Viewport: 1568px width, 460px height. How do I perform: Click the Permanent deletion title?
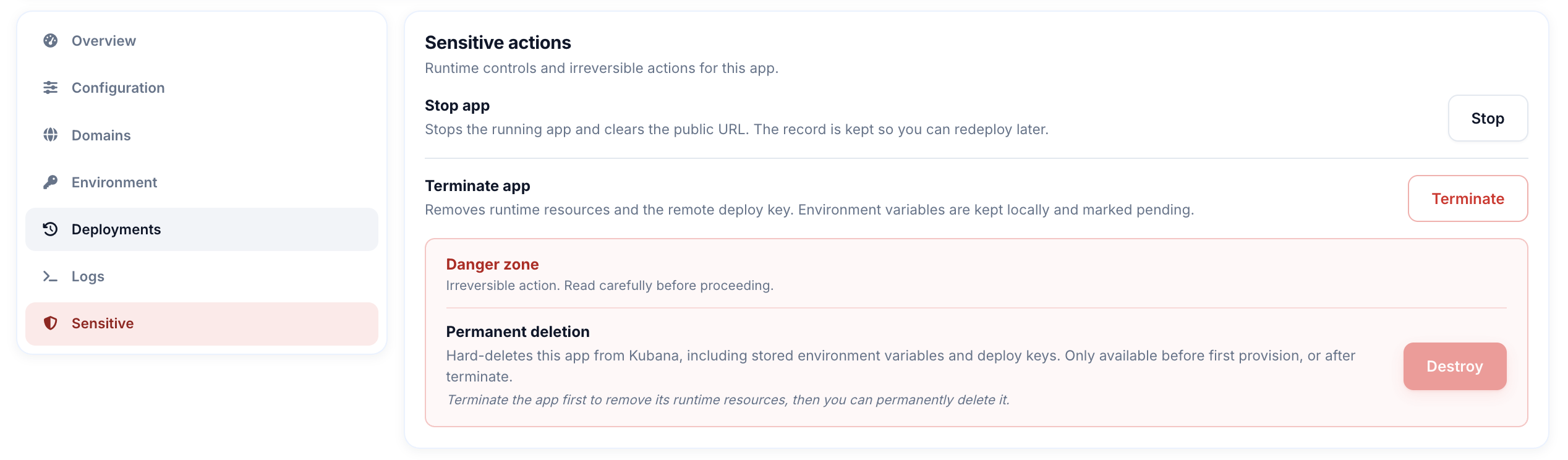(518, 332)
